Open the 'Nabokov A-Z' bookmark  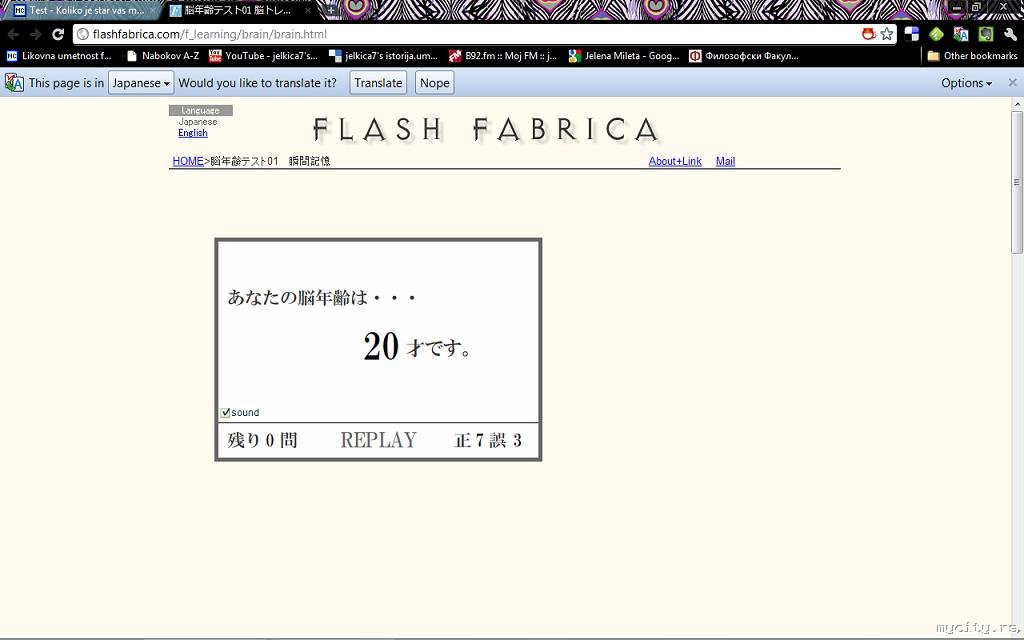tap(163, 56)
